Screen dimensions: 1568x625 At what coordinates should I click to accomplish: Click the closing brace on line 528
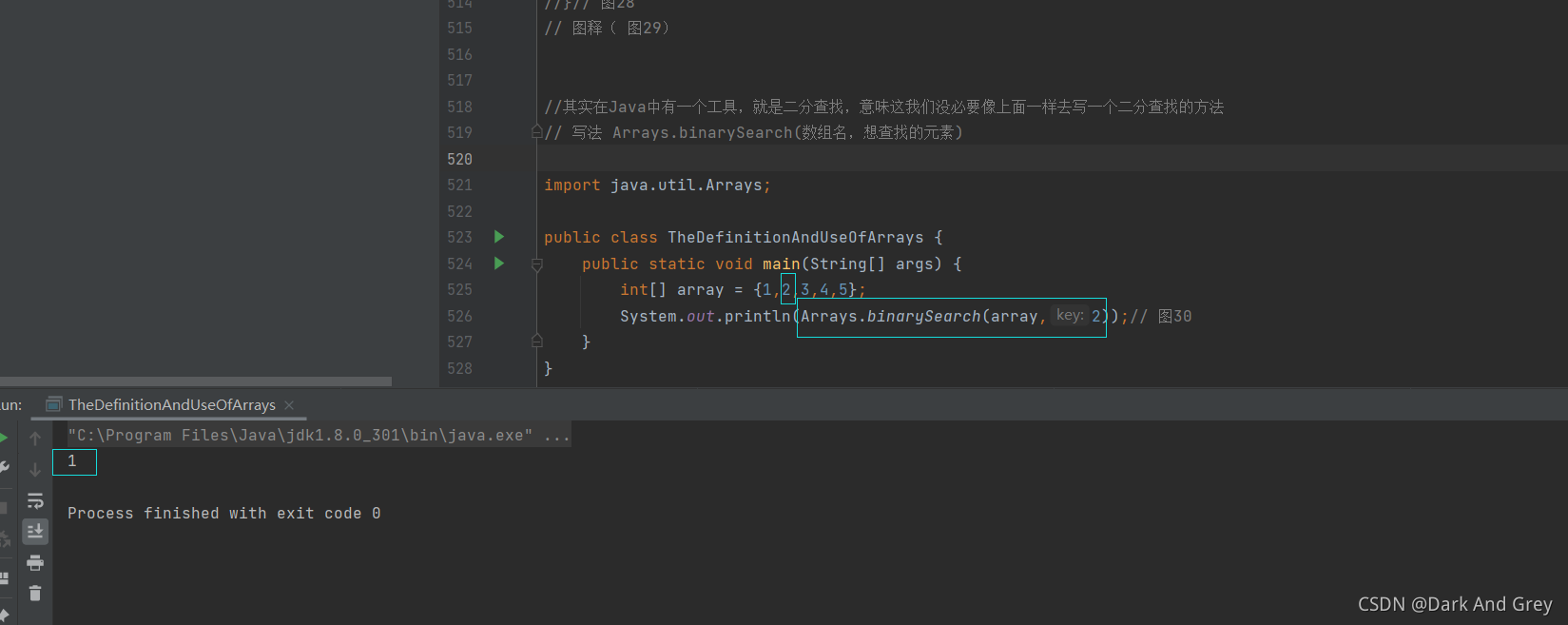tap(548, 368)
